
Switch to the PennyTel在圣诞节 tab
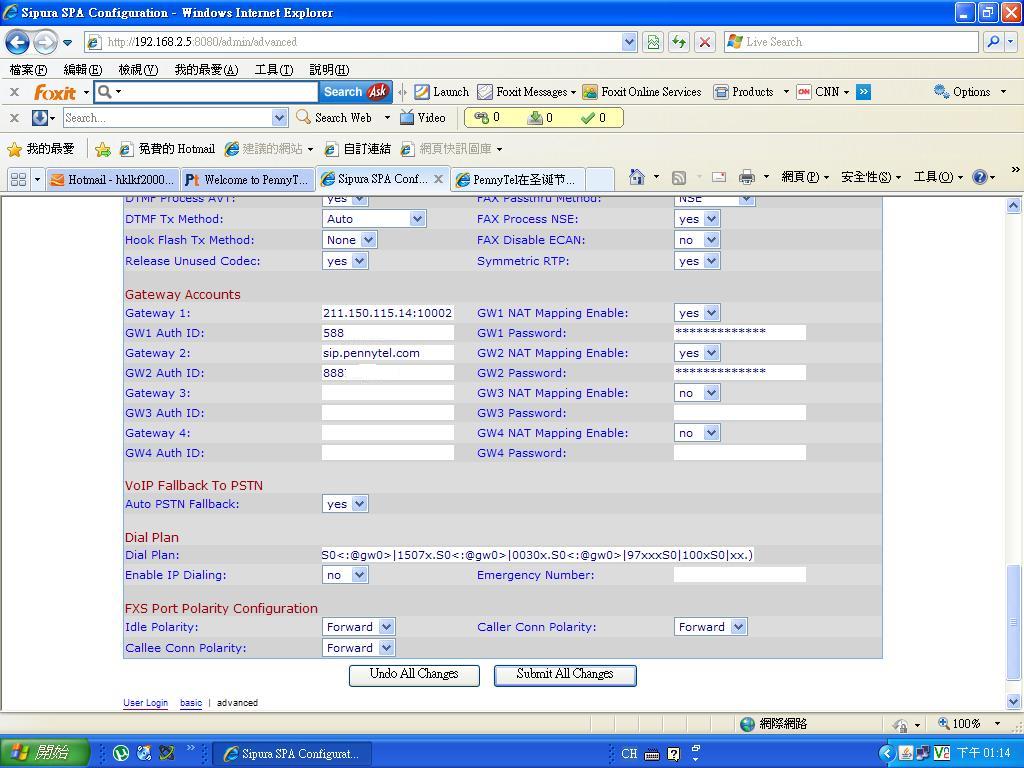(517, 180)
